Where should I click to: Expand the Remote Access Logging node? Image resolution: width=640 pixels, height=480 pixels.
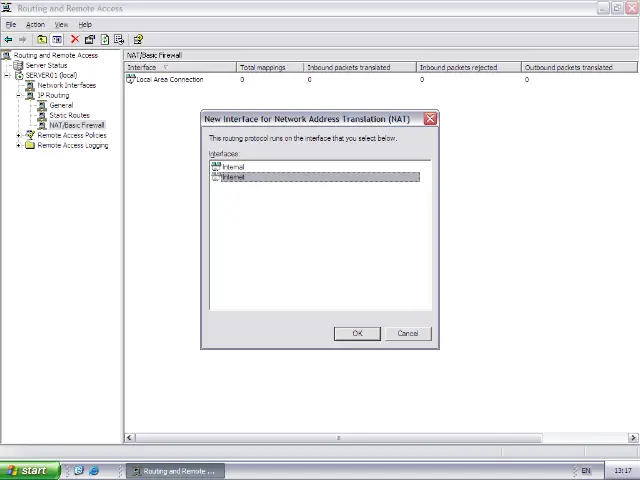point(18,145)
